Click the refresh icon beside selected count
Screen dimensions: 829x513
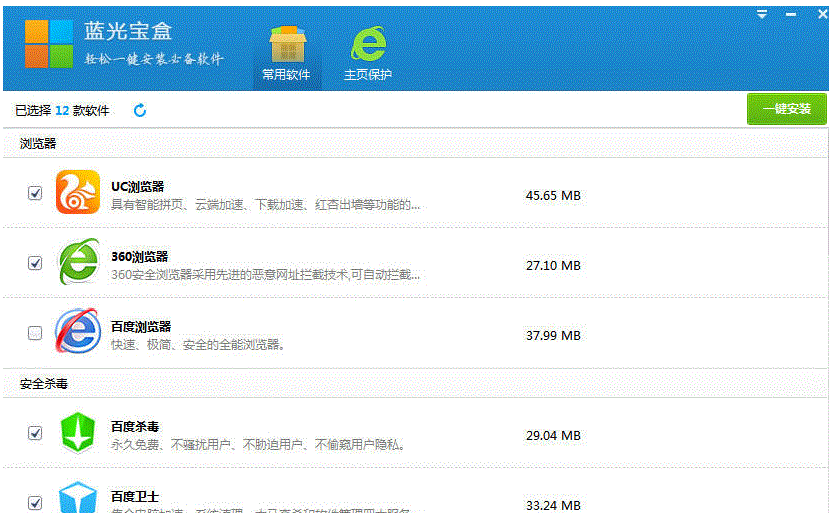pos(140,110)
